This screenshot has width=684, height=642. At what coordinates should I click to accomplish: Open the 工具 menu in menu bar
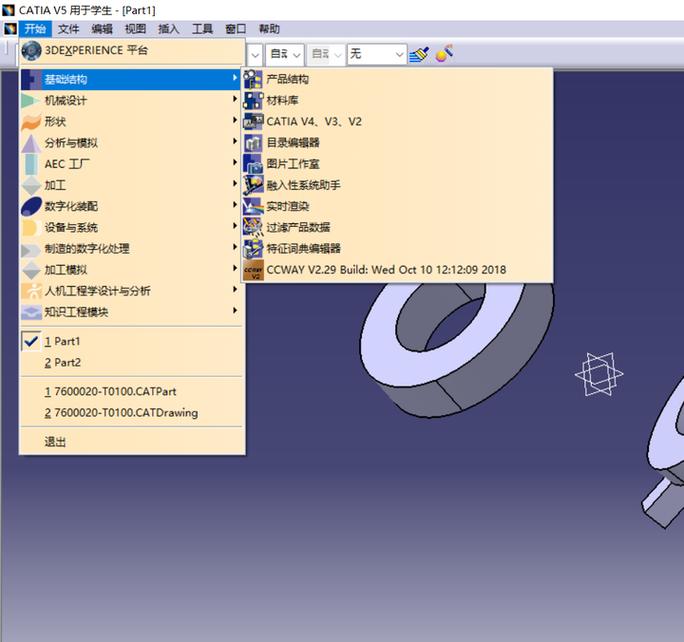(202, 29)
